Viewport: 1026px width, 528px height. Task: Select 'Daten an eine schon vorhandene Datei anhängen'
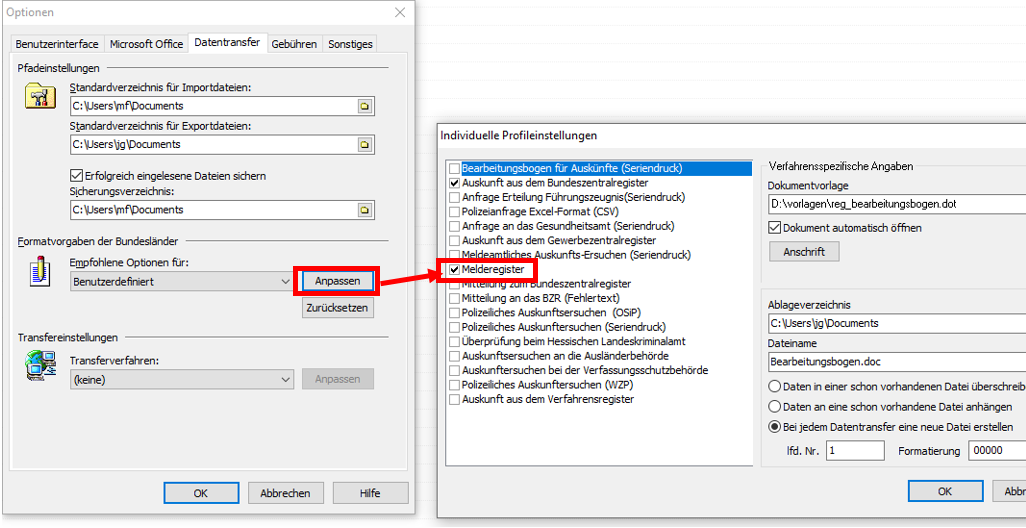pos(775,407)
